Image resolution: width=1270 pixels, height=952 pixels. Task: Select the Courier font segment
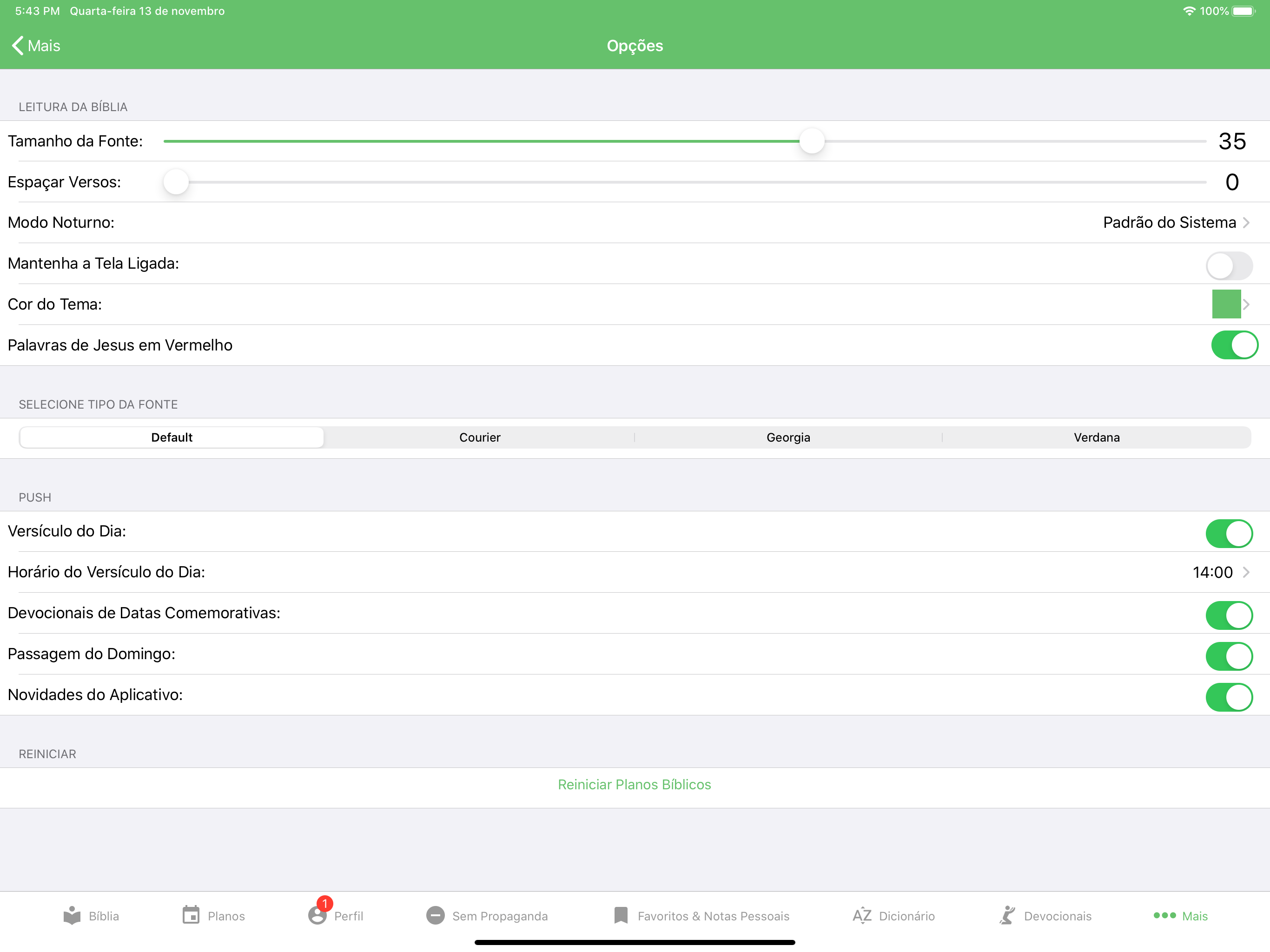pyautogui.click(x=479, y=437)
